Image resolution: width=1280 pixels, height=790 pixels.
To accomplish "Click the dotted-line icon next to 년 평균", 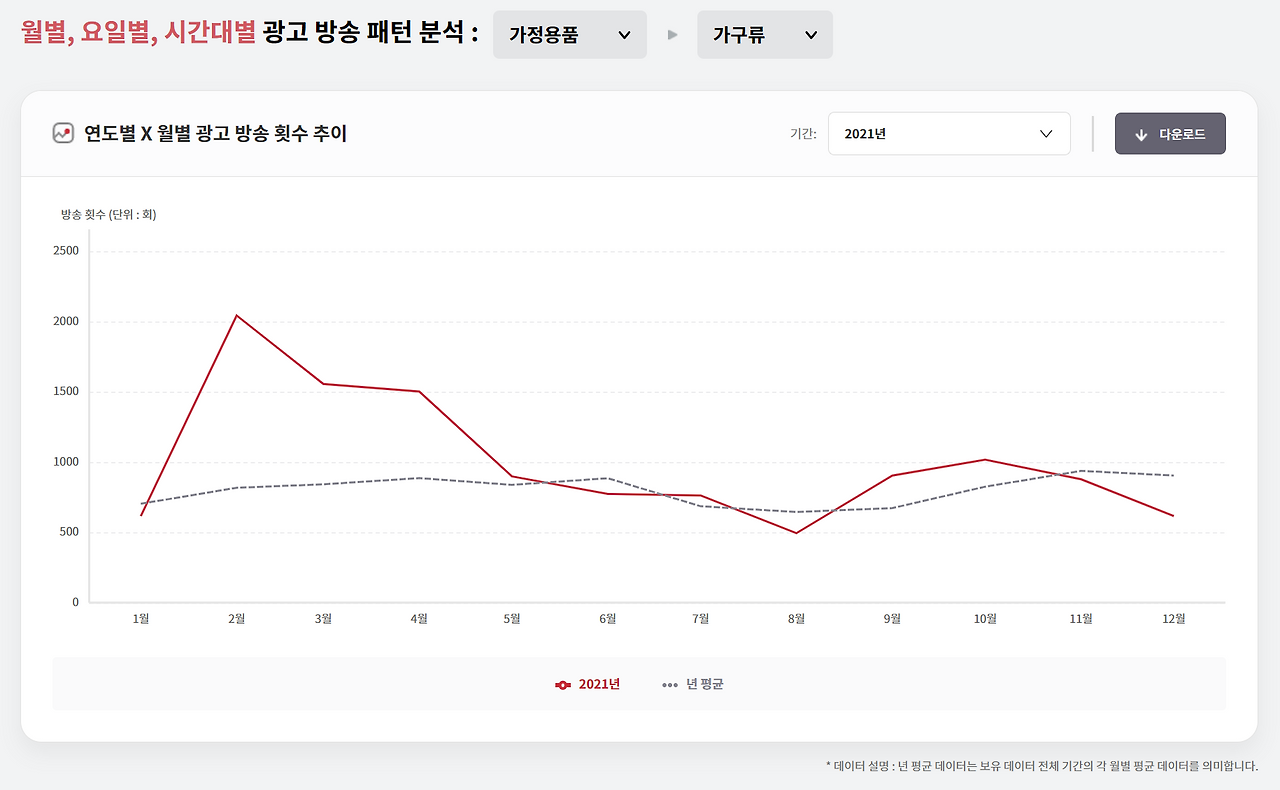I will (668, 684).
